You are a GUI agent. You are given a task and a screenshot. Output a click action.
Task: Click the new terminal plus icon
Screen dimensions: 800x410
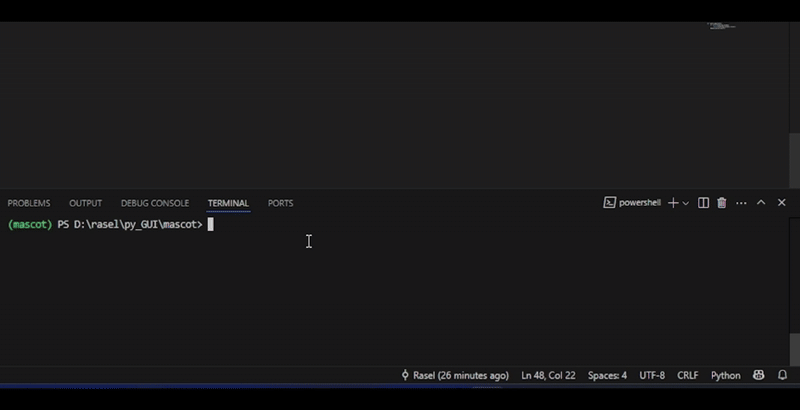pyautogui.click(x=673, y=203)
